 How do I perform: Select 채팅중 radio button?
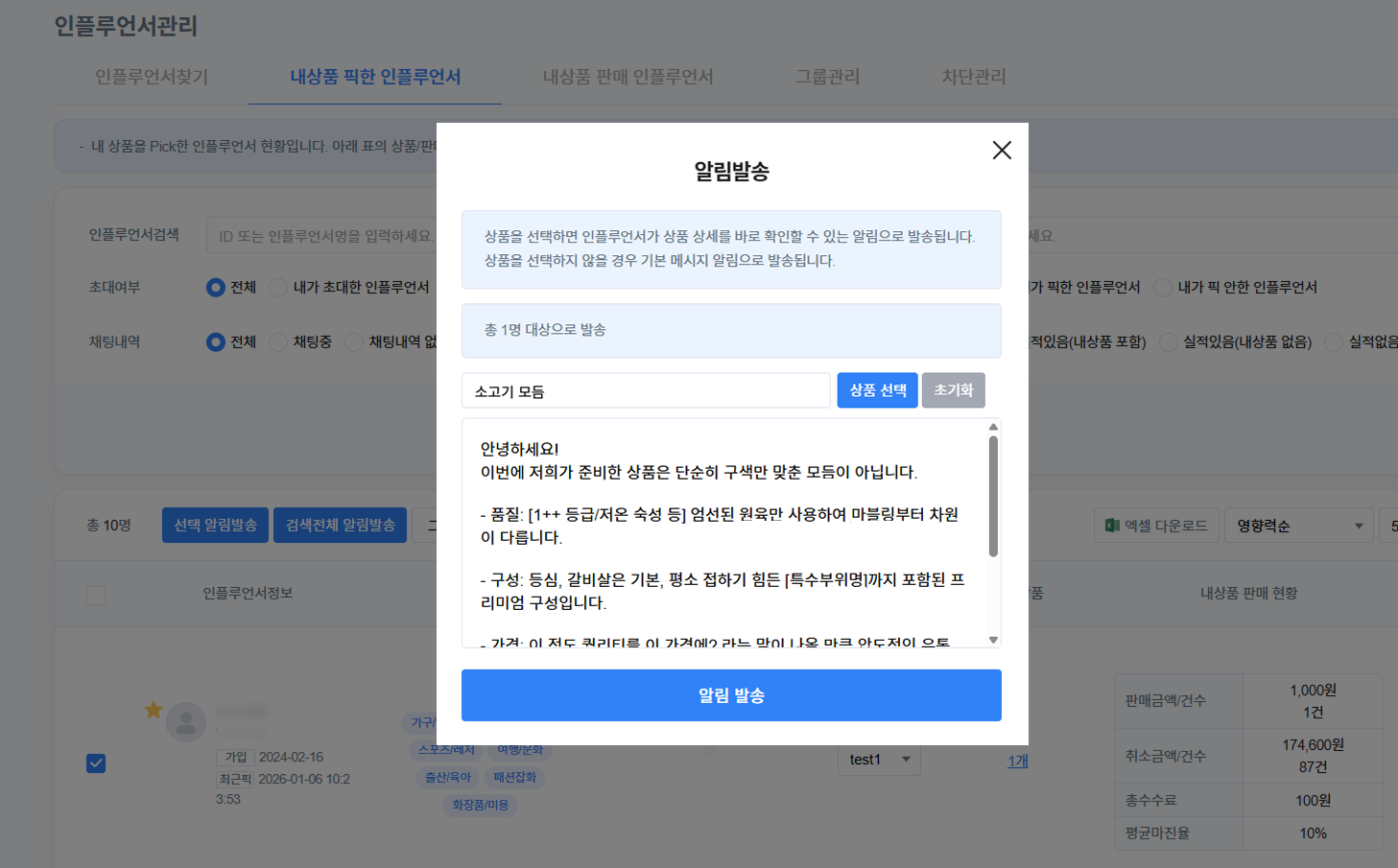coord(278,342)
